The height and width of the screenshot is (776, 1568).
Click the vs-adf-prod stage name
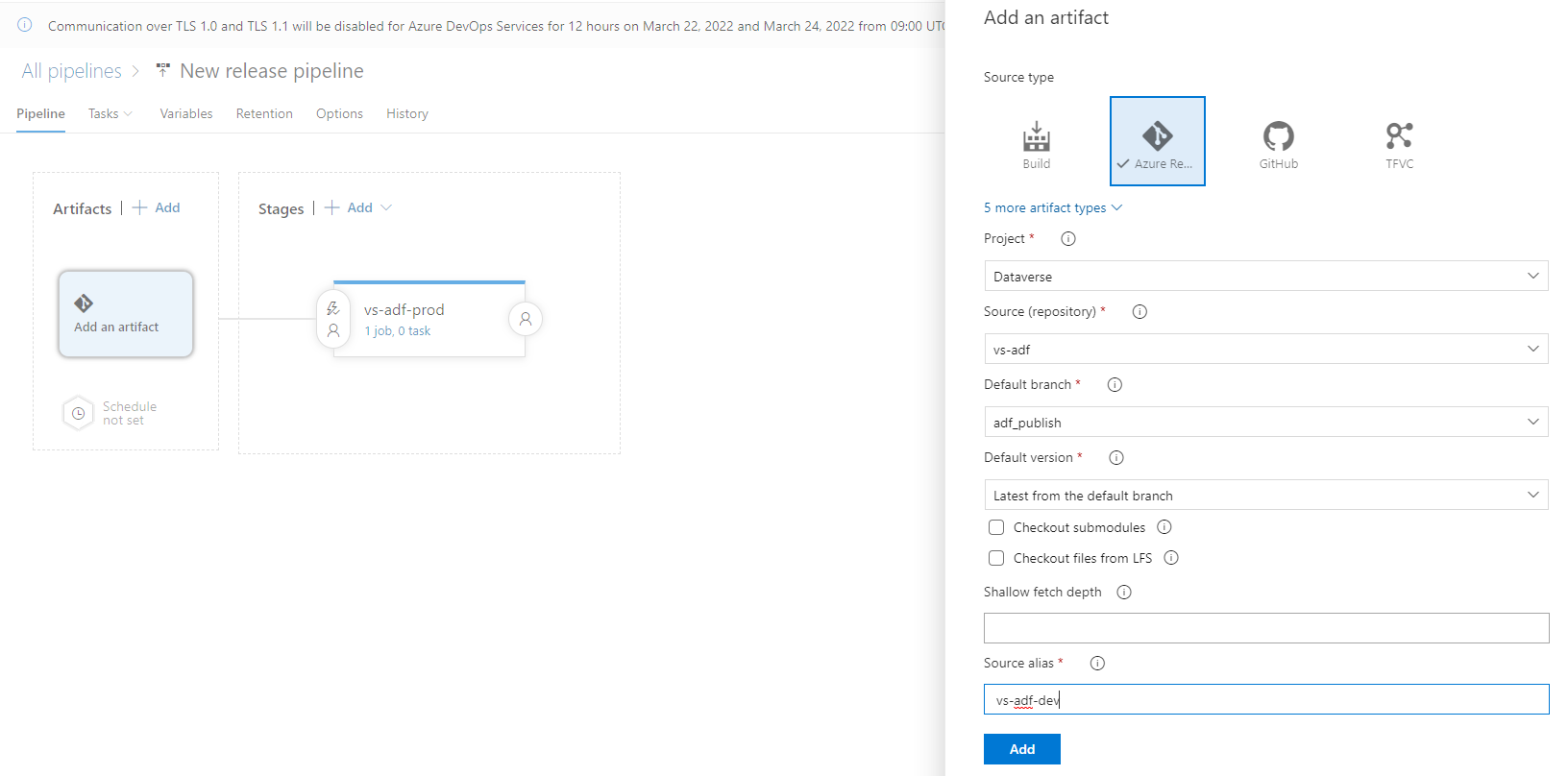404,310
